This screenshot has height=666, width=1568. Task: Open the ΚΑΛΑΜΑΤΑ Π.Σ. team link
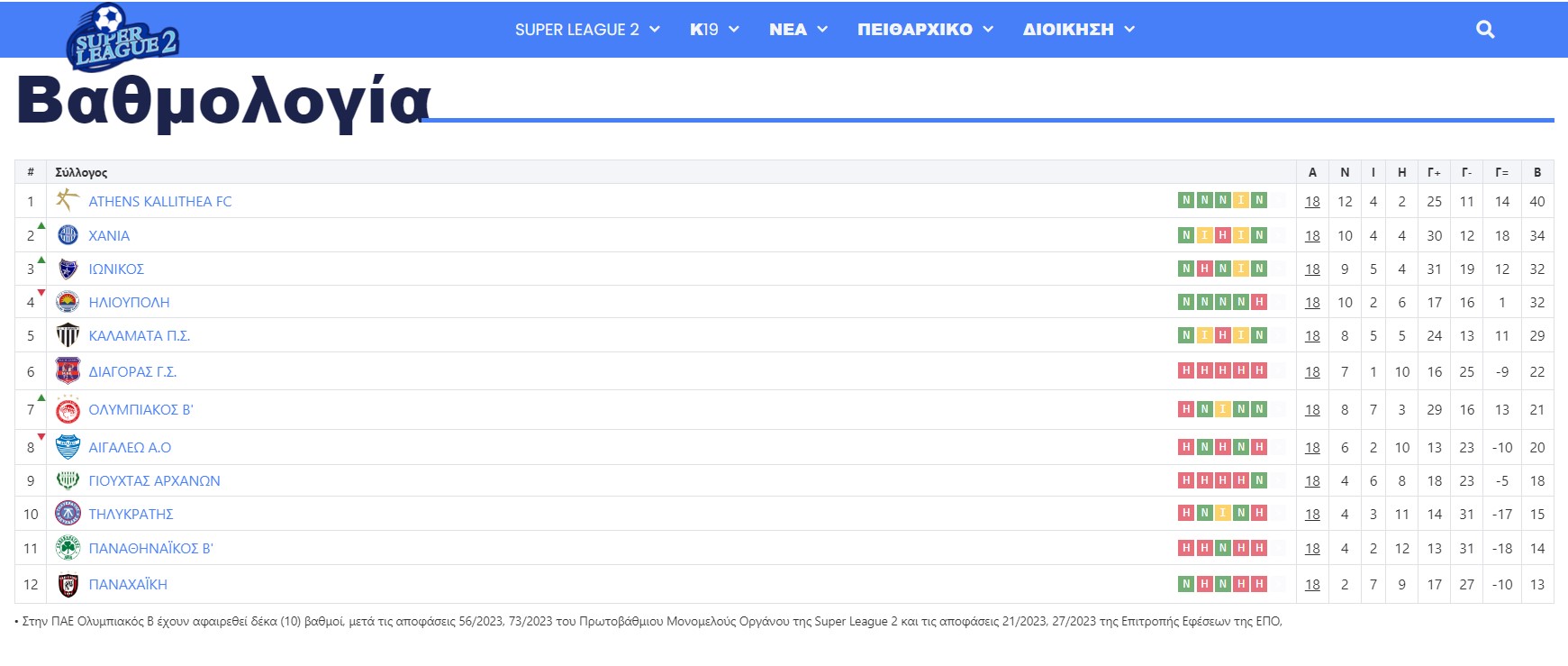pyautogui.click(x=140, y=335)
